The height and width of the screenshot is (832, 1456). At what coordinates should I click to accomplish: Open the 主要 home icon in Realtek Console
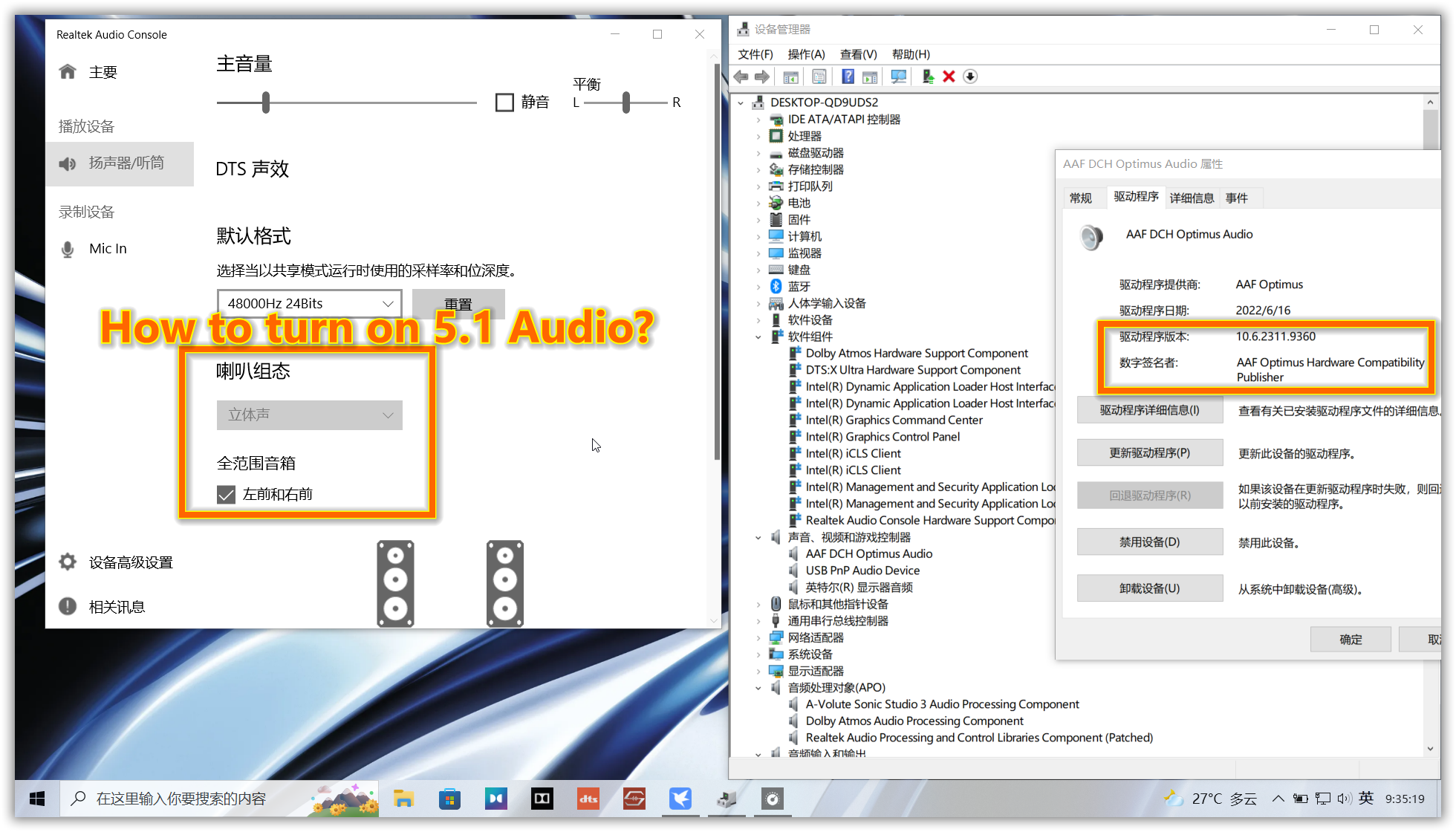[x=68, y=71]
